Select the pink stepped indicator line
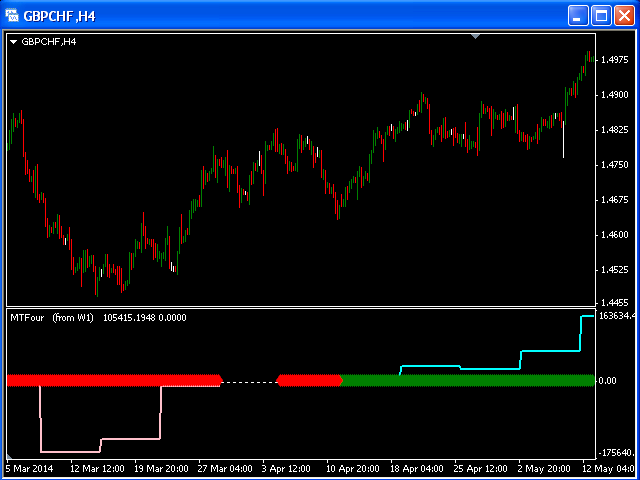 pyautogui.click(x=70, y=451)
